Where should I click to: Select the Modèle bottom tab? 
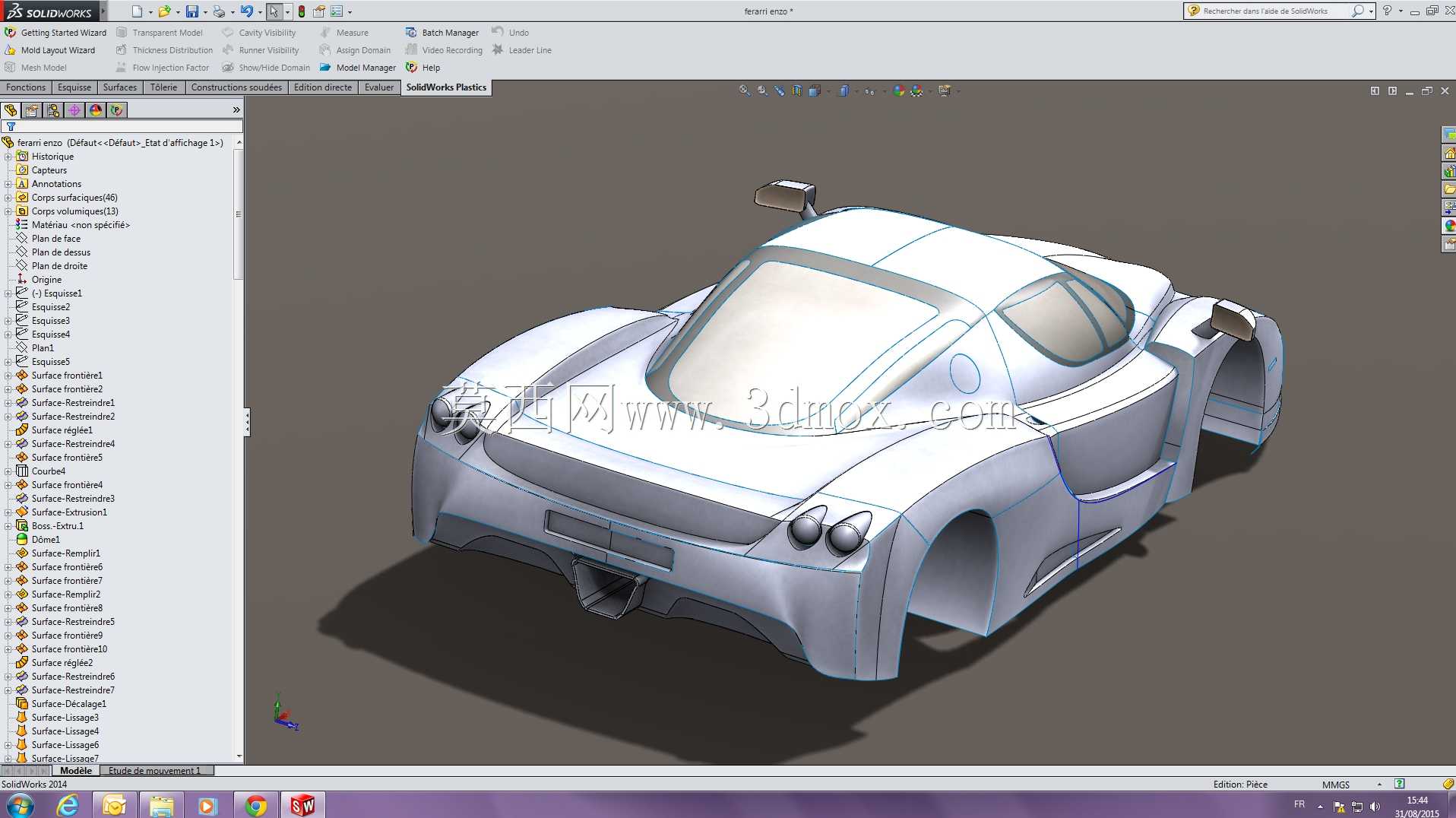(76, 771)
